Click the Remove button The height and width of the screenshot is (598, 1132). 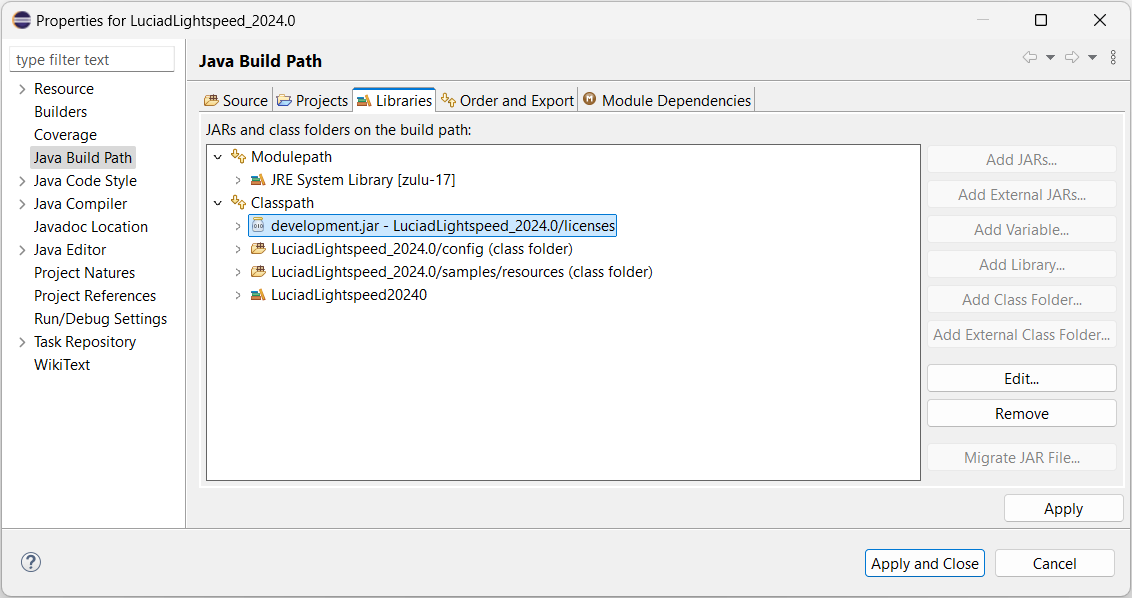(1022, 414)
